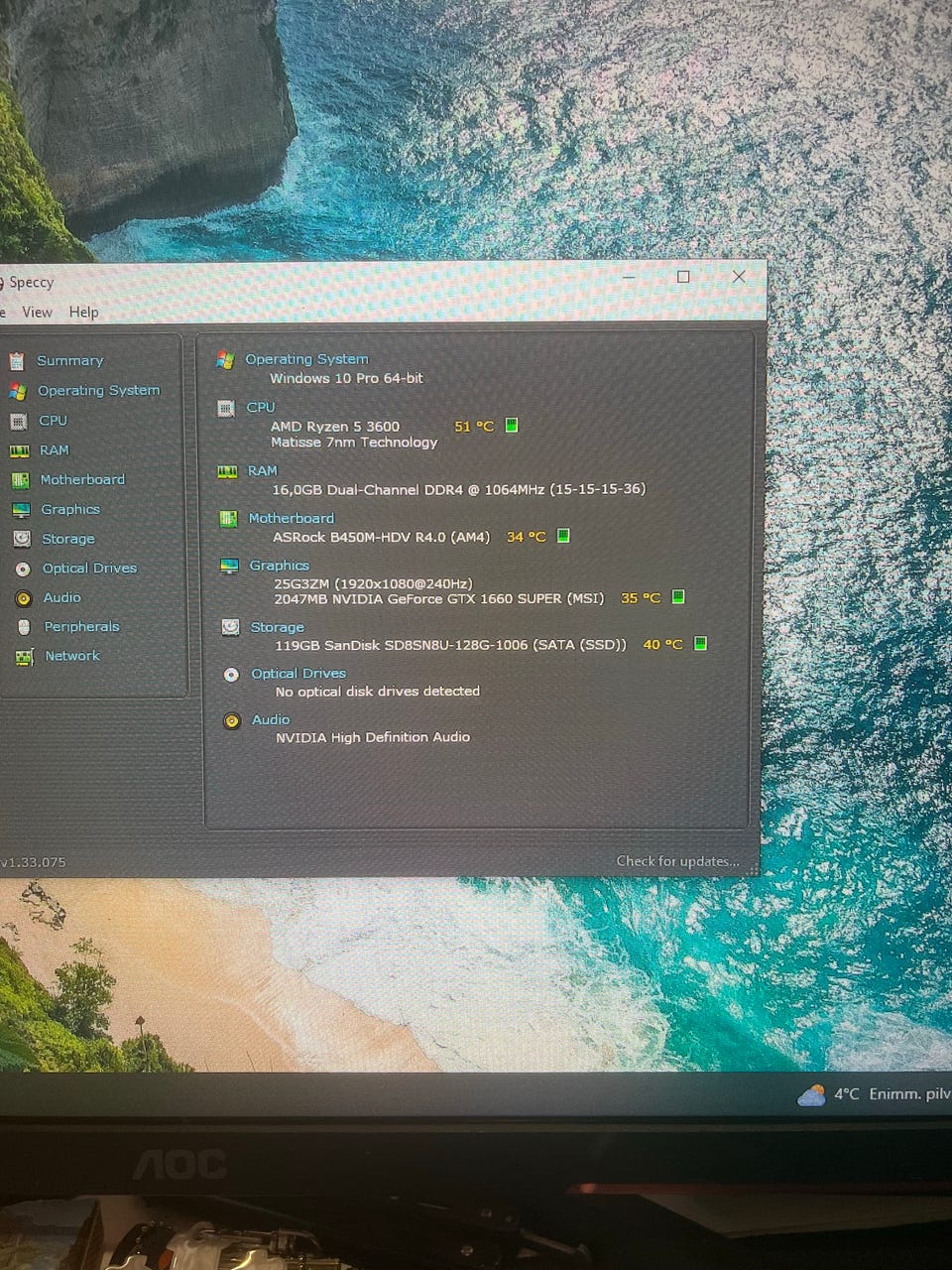Open the Motherboard sidebar icon
Viewport: 952px width, 1270px height.
[20, 480]
